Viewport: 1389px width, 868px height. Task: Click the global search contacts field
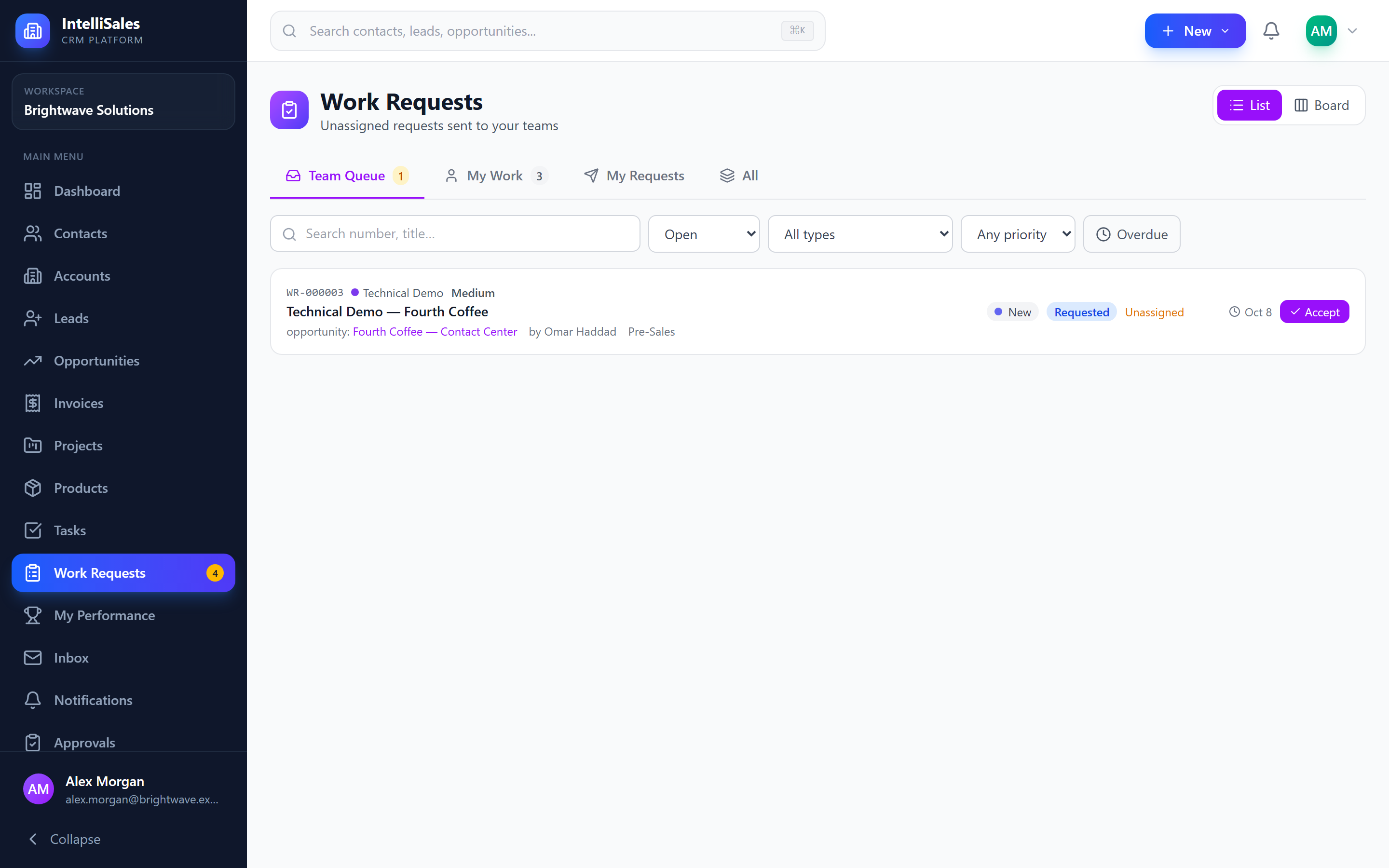[547, 31]
